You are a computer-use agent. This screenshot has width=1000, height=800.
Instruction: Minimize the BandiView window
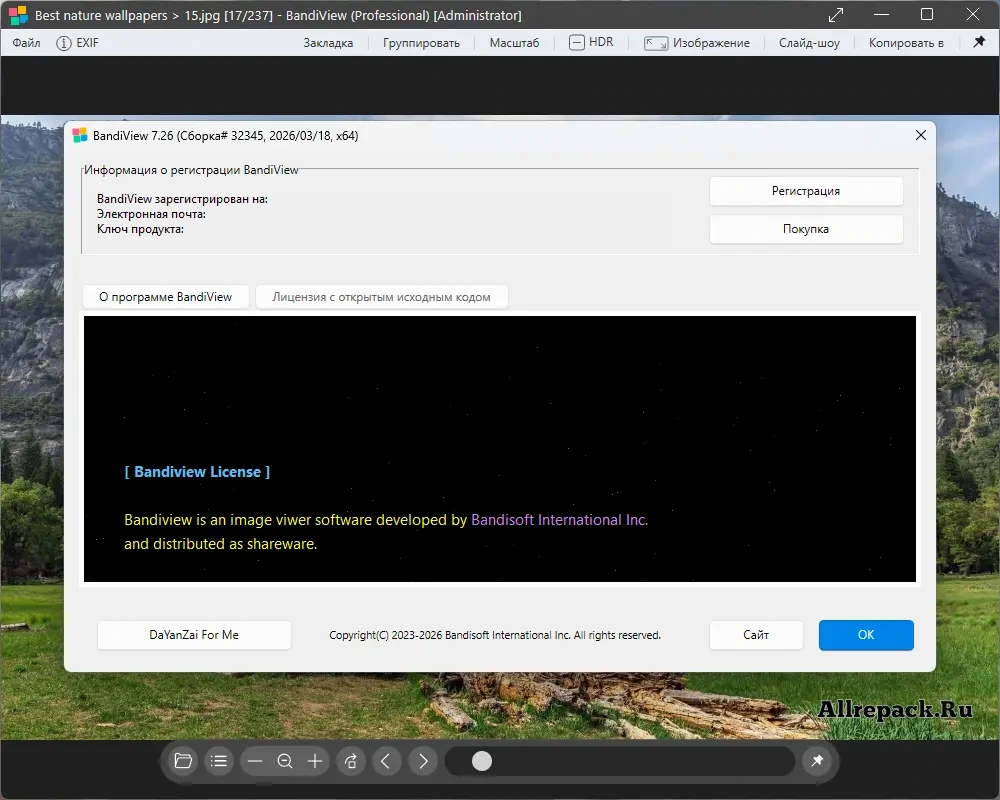tap(881, 14)
